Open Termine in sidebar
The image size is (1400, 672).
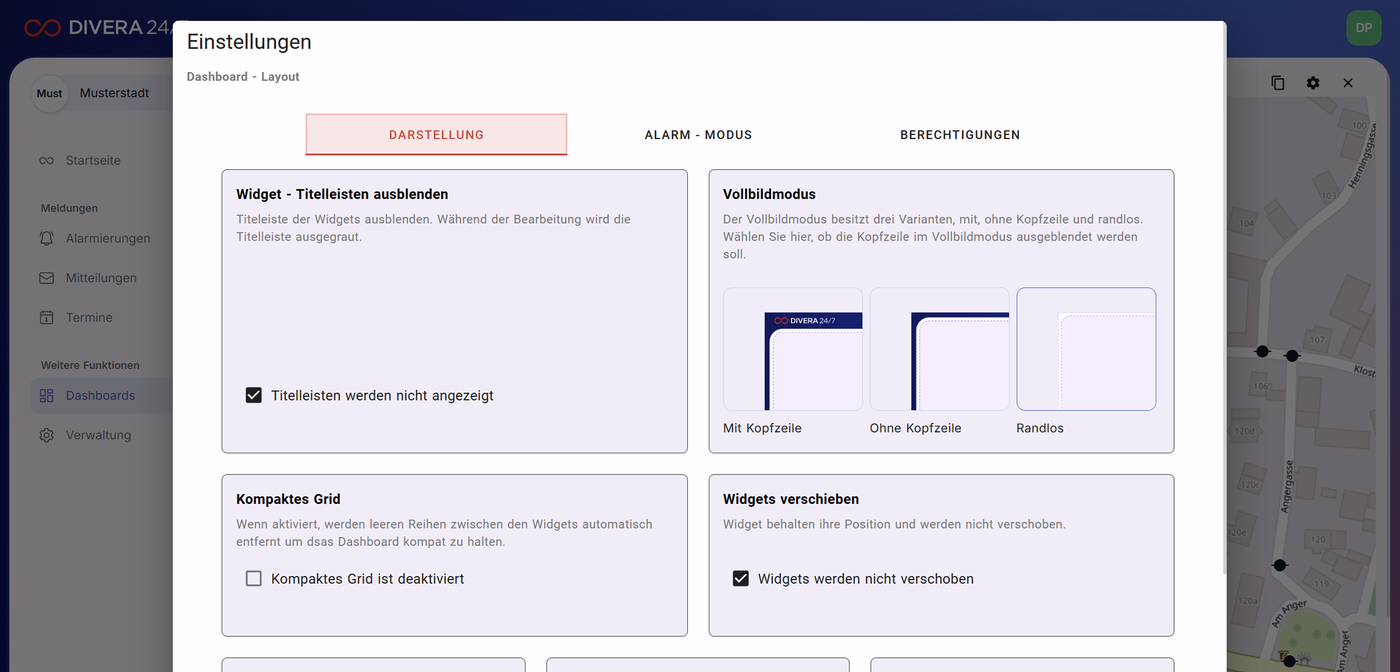coord(89,318)
